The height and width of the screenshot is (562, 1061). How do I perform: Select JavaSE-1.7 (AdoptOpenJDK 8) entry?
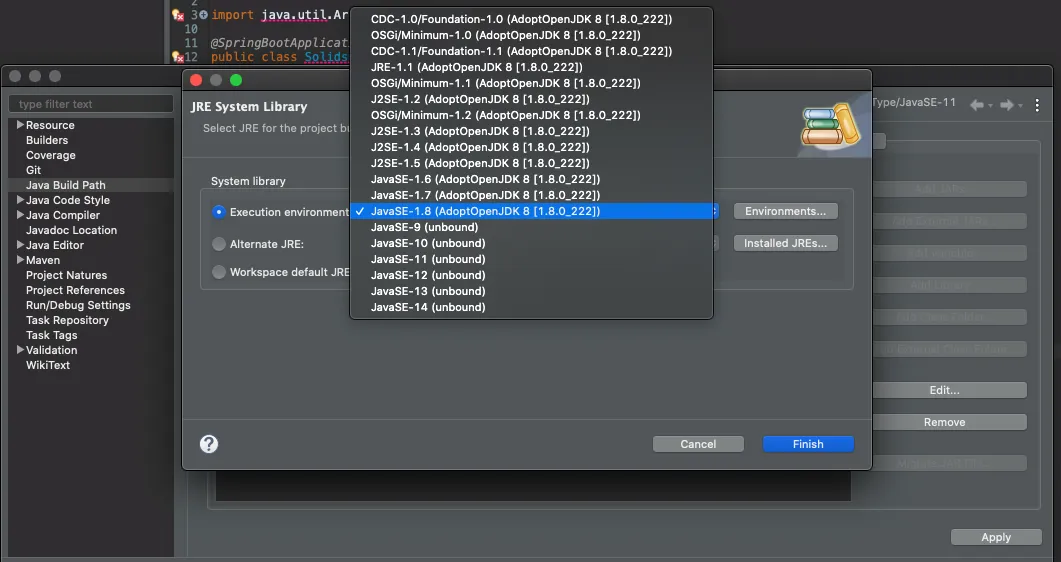tap(484, 195)
